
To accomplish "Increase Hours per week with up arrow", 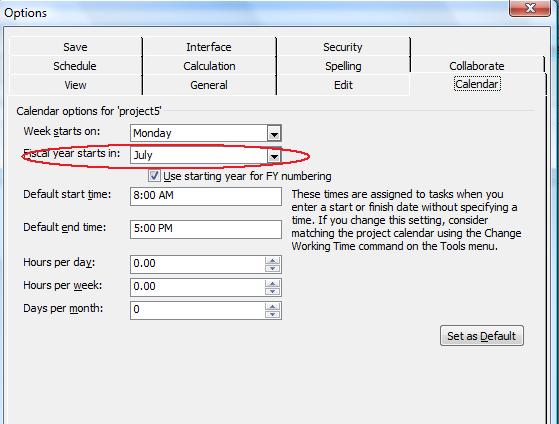I will 273,283.
